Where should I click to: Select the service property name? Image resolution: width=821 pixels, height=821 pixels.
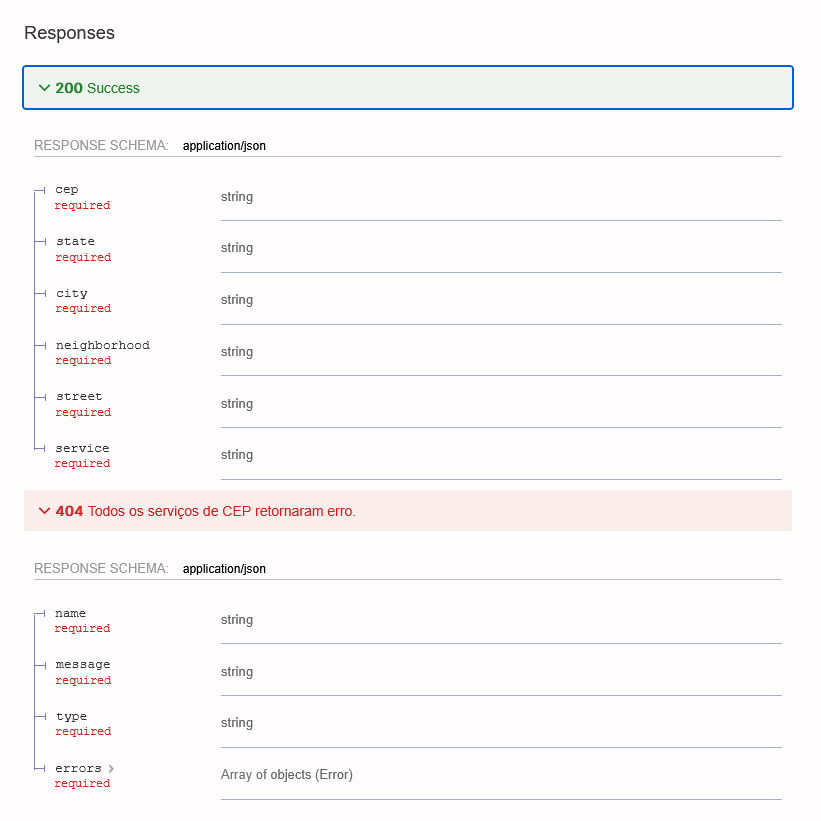point(83,449)
